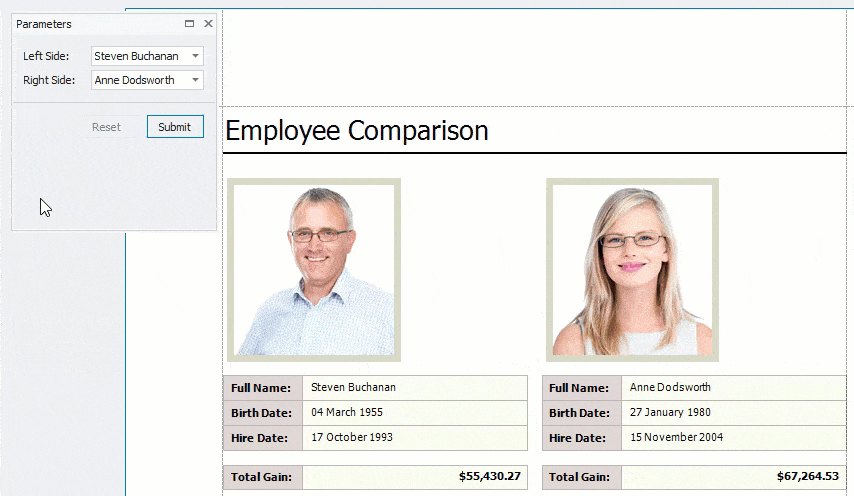This screenshot has width=854, height=496.
Task: Expand the Left Side dropdown arrow
Action: 196,57
